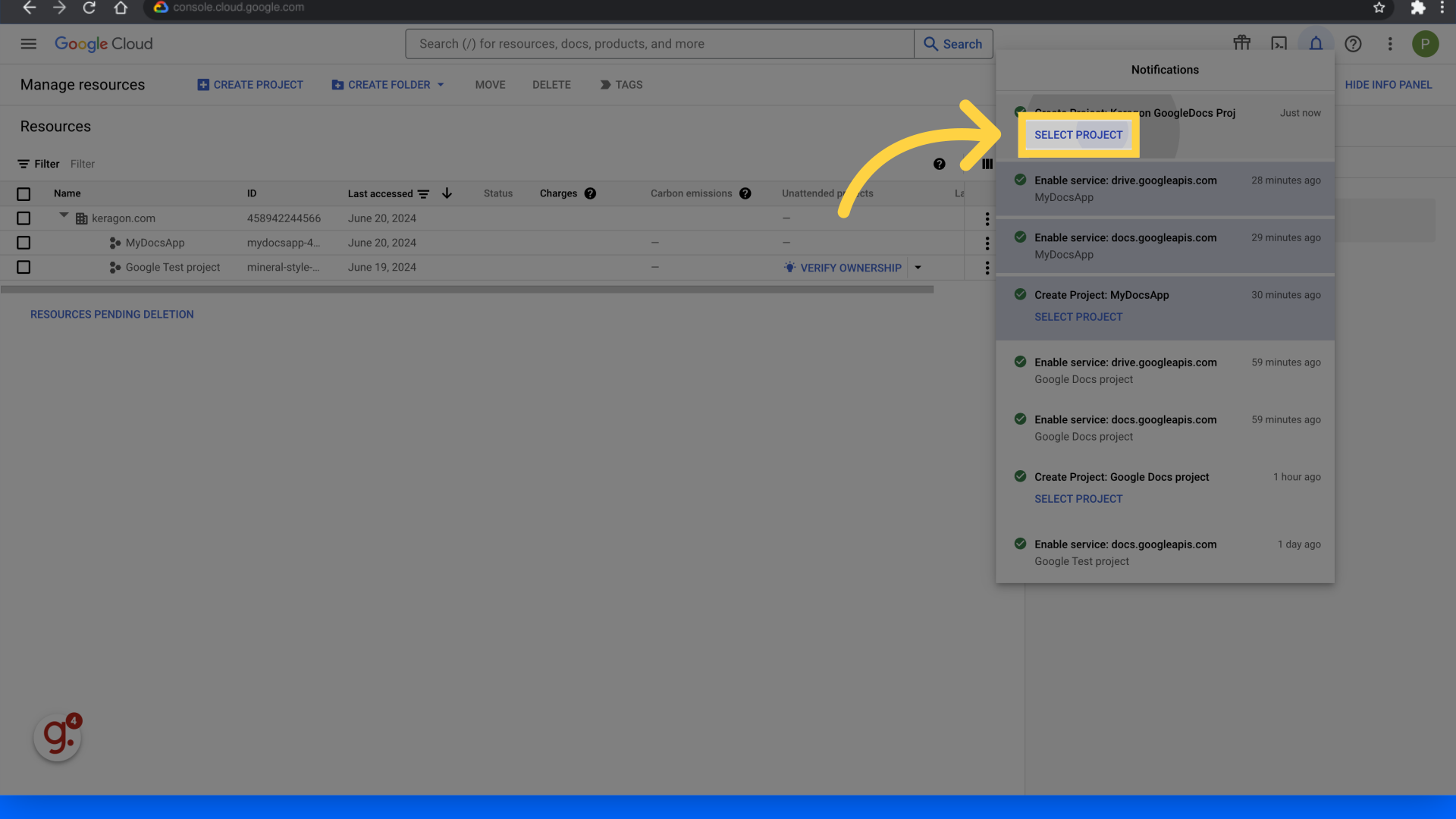
Task: Open more actions for keragon.com row
Action: click(x=987, y=218)
